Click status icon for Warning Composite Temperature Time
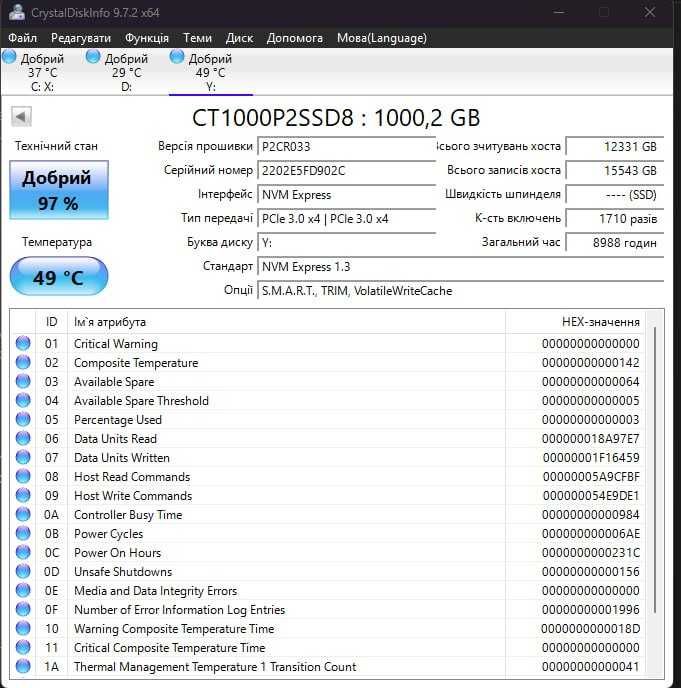 tap(23, 629)
